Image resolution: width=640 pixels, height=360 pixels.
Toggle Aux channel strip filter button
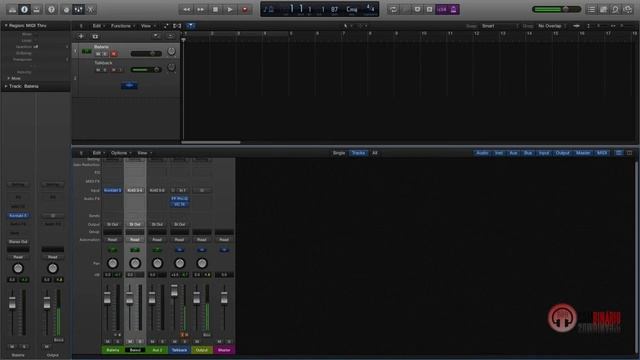pos(513,153)
